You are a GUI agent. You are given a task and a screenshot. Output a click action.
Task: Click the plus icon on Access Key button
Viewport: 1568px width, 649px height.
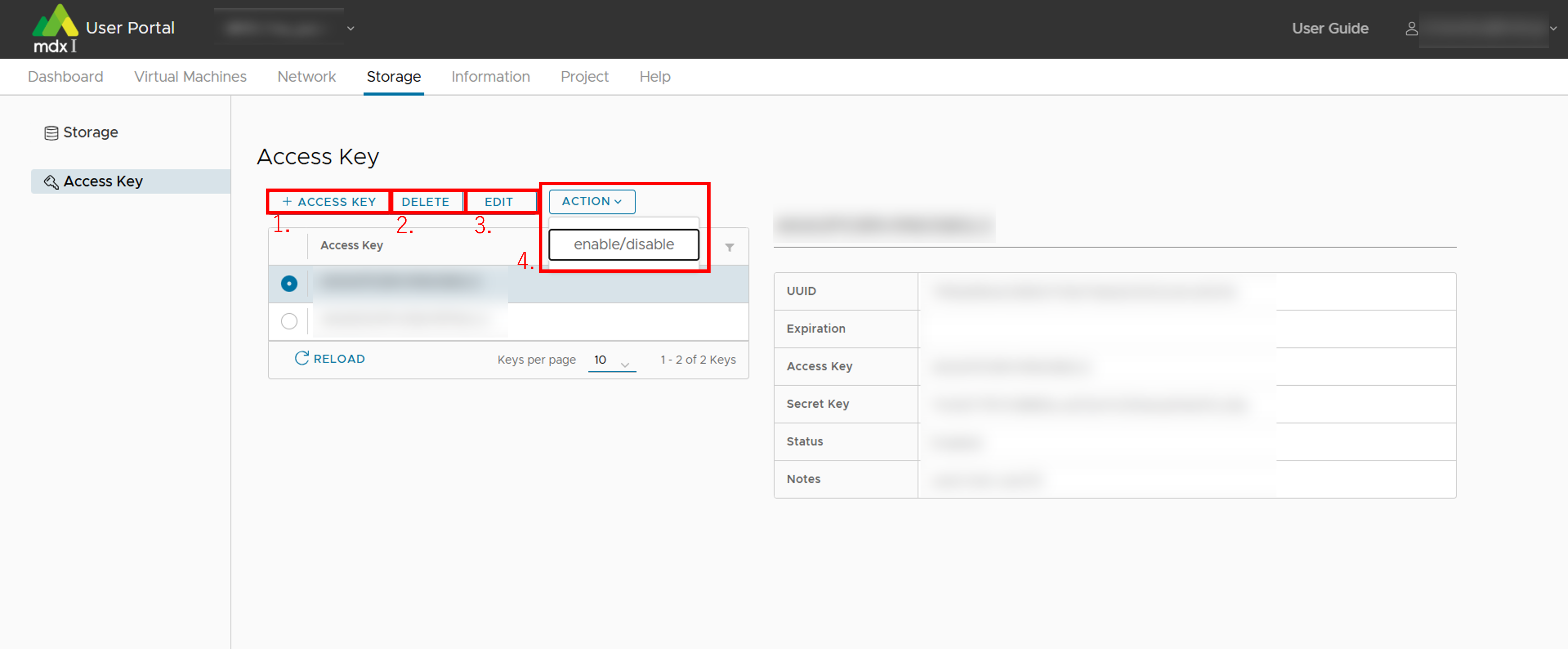(287, 201)
